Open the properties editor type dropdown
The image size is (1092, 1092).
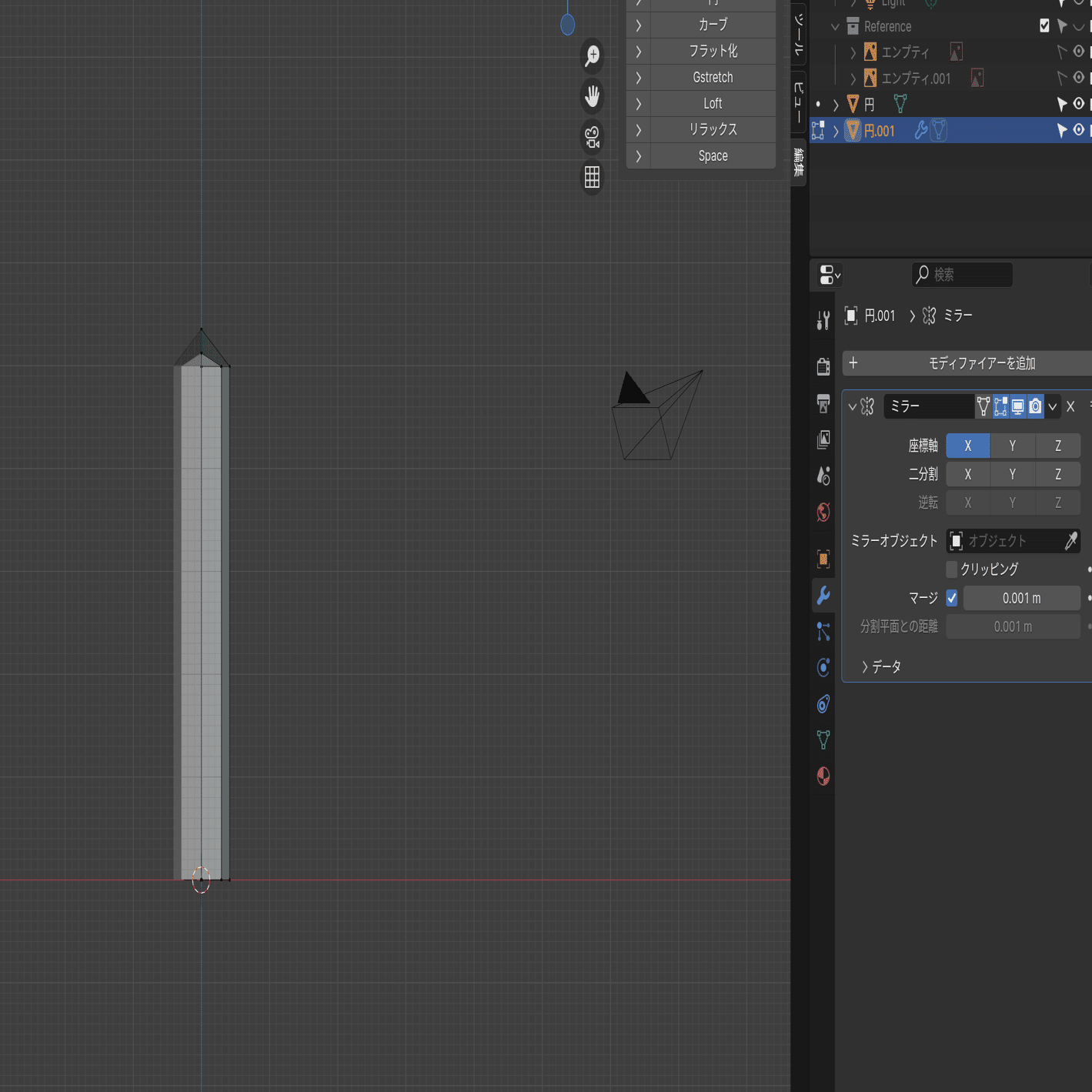tap(830, 275)
